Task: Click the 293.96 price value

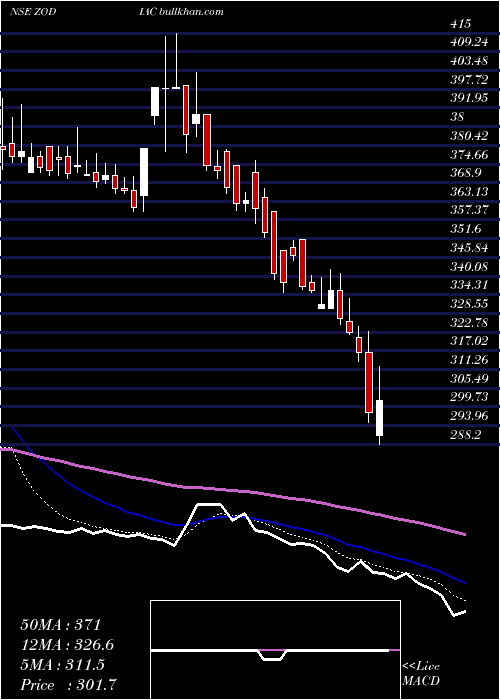Action: [x=468, y=417]
